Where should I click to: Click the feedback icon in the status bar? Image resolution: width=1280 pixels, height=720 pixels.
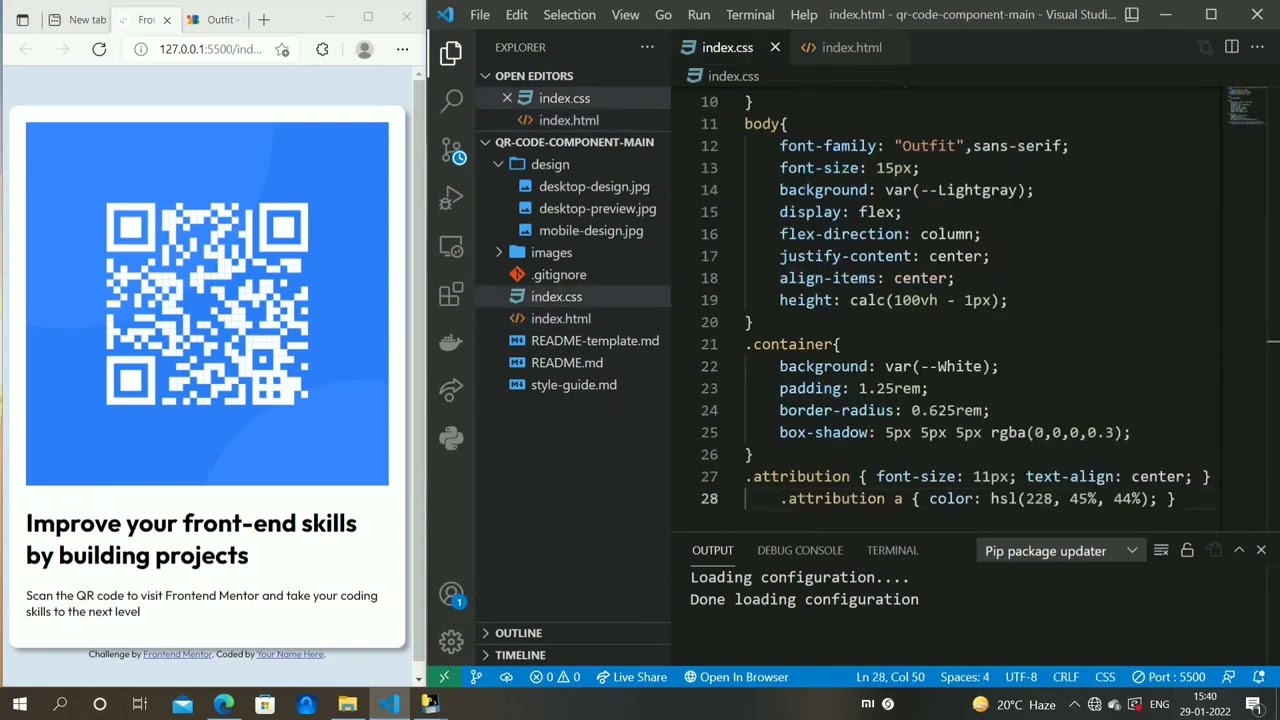pos(1229,677)
